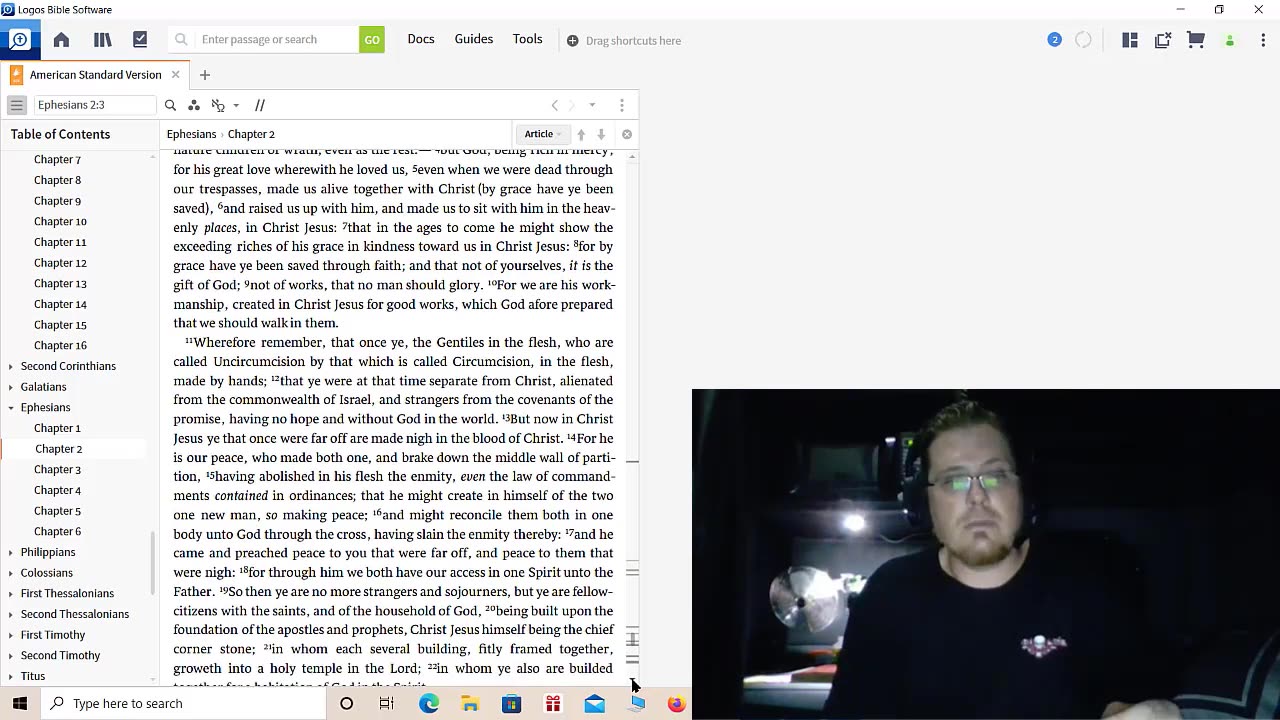Open the interlinear dropdown arrow
The height and width of the screenshot is (720, 1280).
(236, 105)
